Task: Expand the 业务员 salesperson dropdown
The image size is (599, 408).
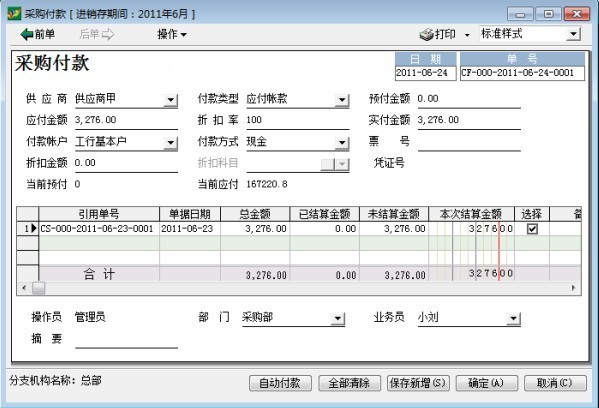Action: (x=513, y=318)
